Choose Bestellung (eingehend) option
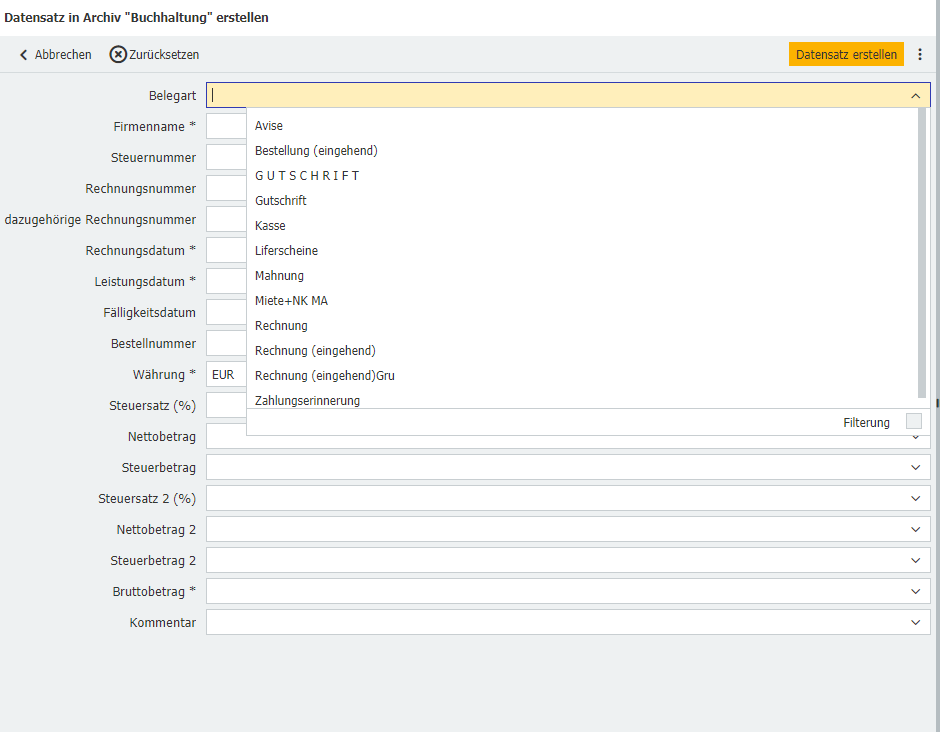The width and height of the screenshot is (940, 732). tap(316, 151)
